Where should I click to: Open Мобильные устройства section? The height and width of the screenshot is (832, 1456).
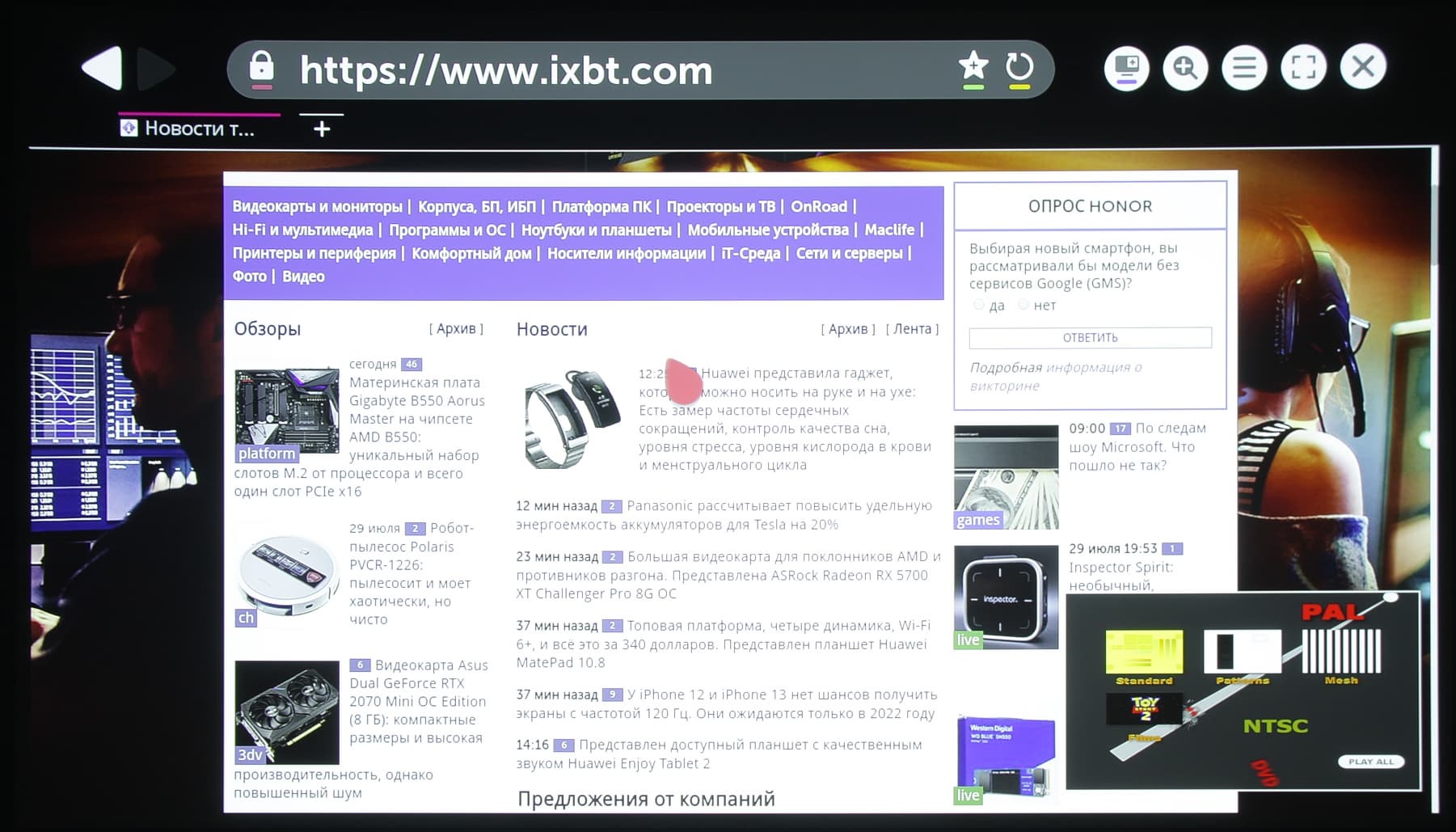point(768,230)
